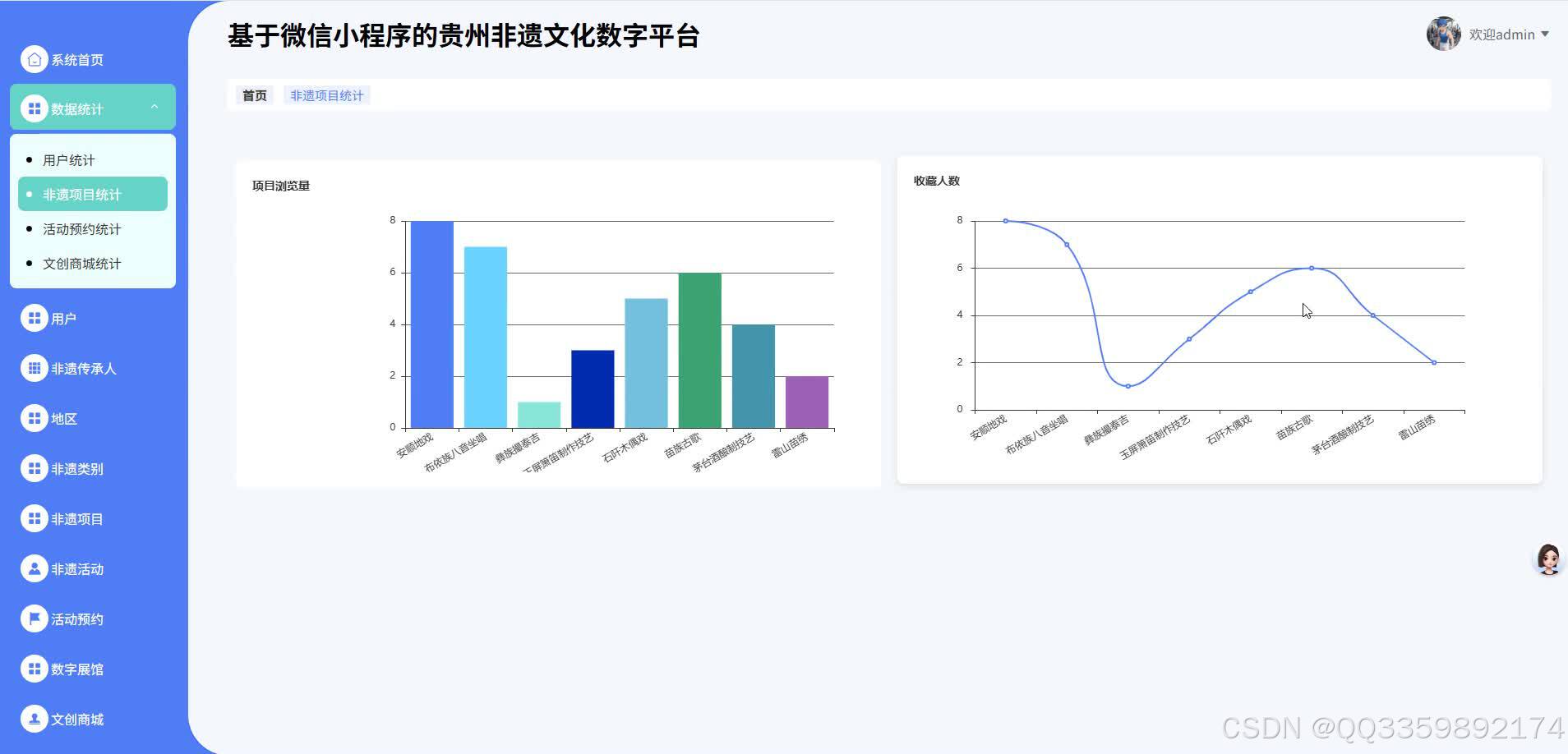The width and height of the screenshot is (1568, 754).
Task: Click the 欢迎admin text
Action: click(x=1502, y=34)
